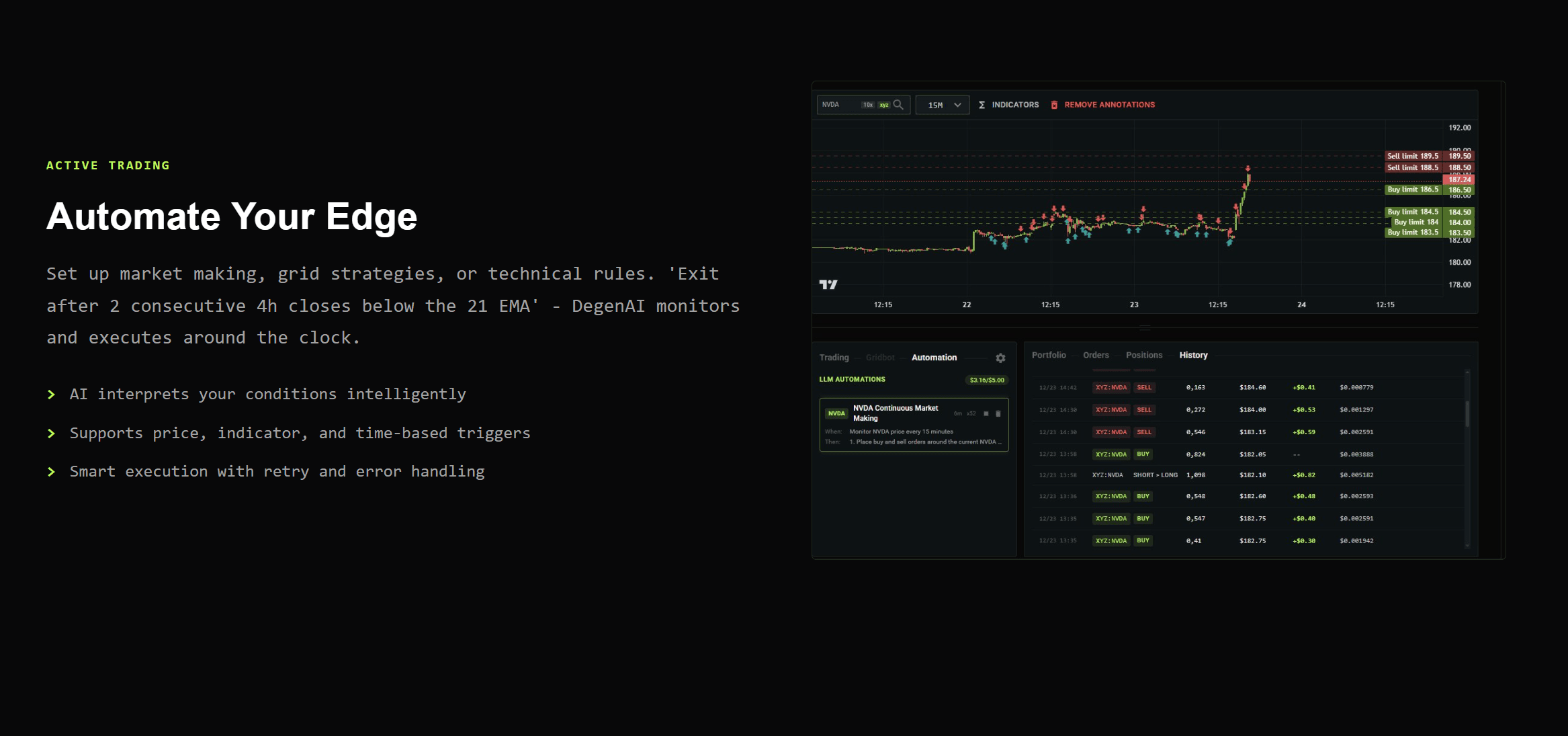
Task: Open the 15M timeframe dropdown
Action: coord(943,105)
